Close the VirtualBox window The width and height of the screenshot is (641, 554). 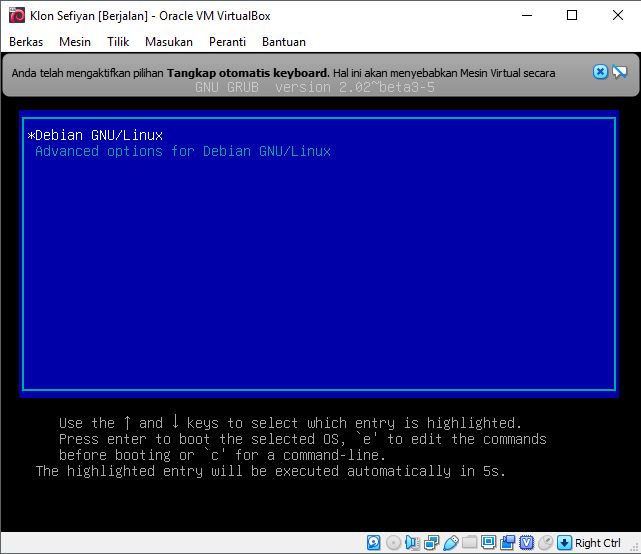click(x=618, y=16)
